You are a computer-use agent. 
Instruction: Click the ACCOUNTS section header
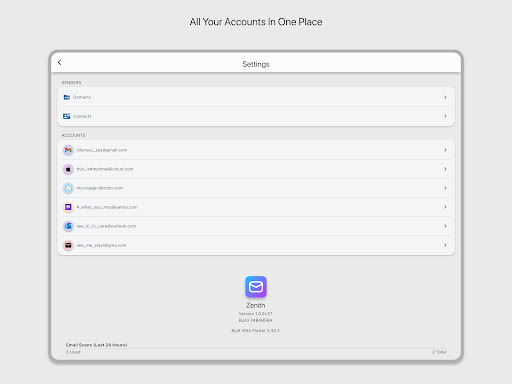click(73, 135)
